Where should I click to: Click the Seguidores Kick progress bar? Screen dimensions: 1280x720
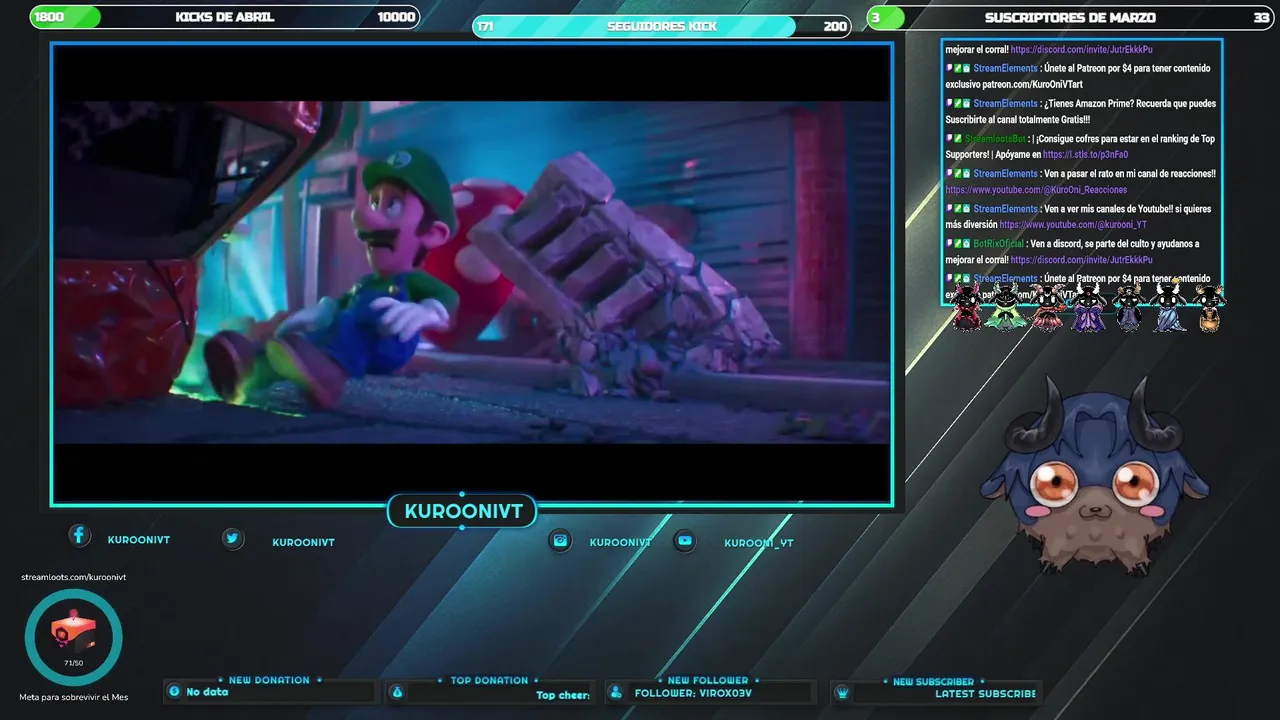[x=661, y=26]
